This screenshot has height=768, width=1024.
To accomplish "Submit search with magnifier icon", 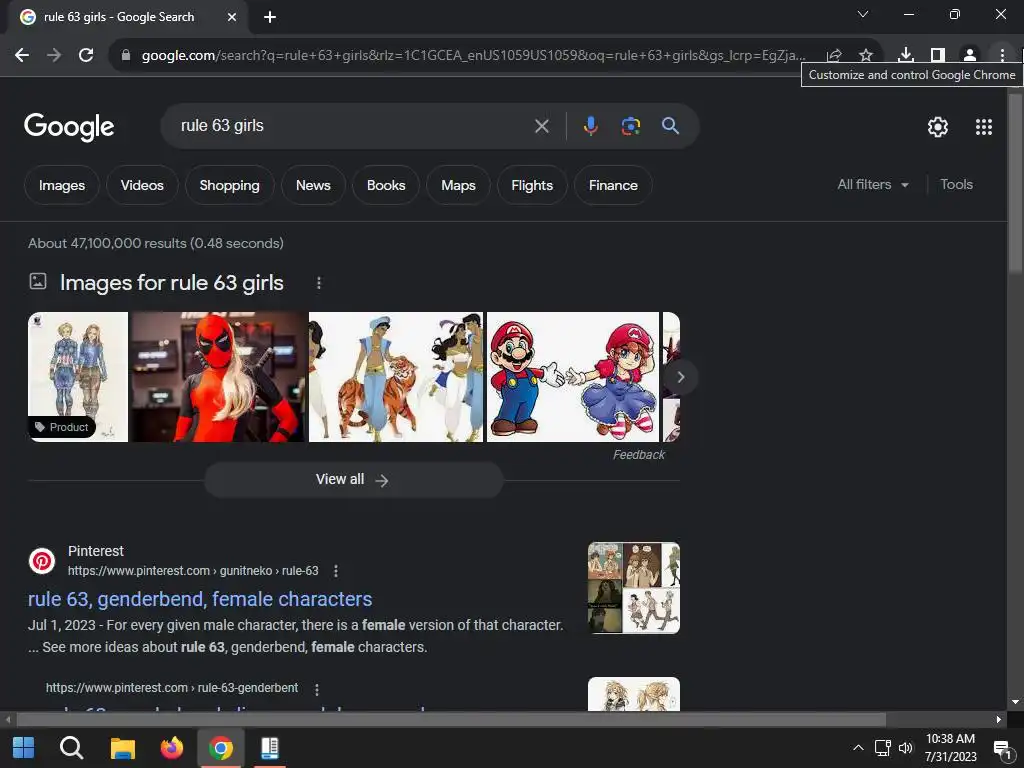I will coord(671,126).
